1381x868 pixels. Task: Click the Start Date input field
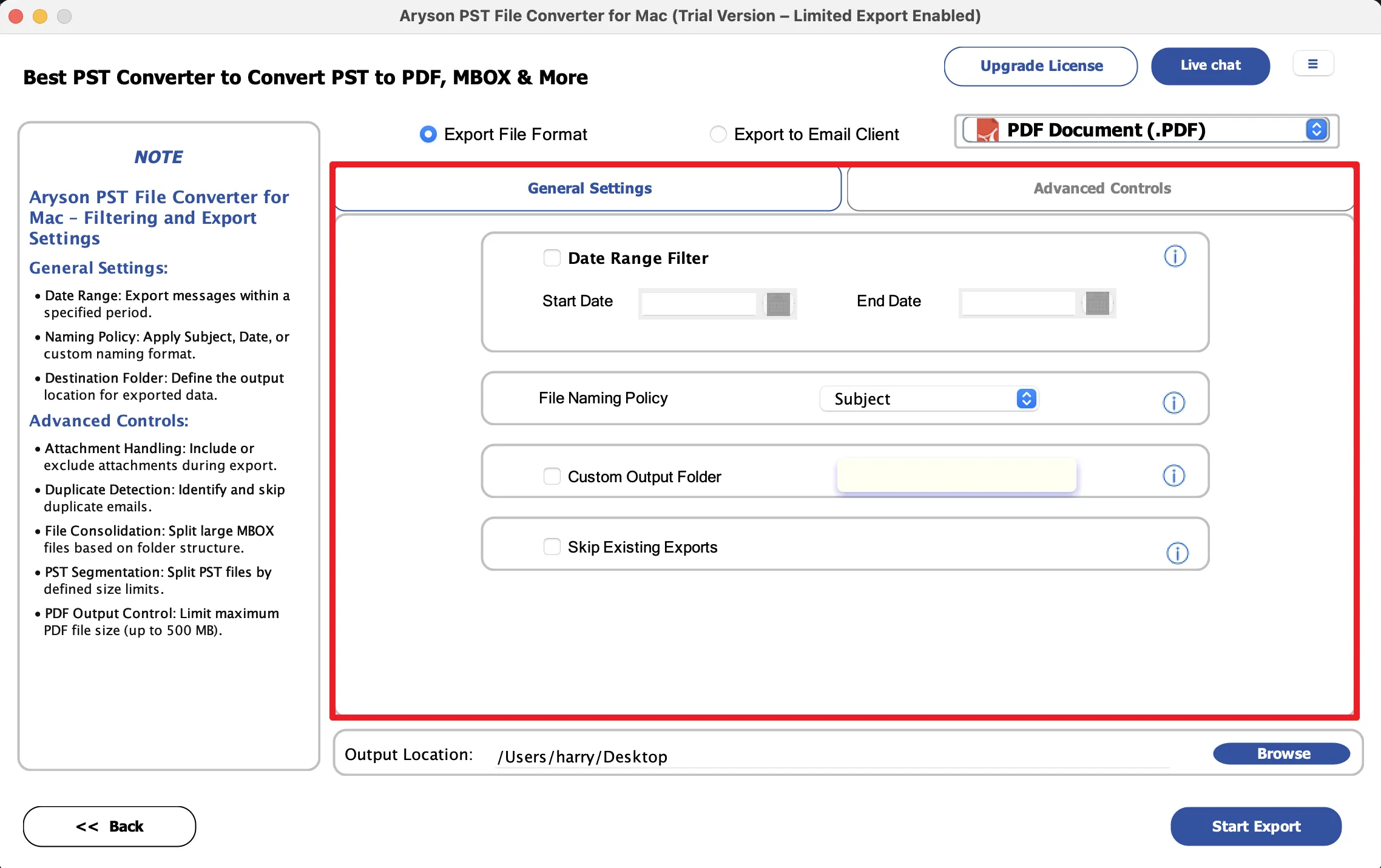point(699,304)
